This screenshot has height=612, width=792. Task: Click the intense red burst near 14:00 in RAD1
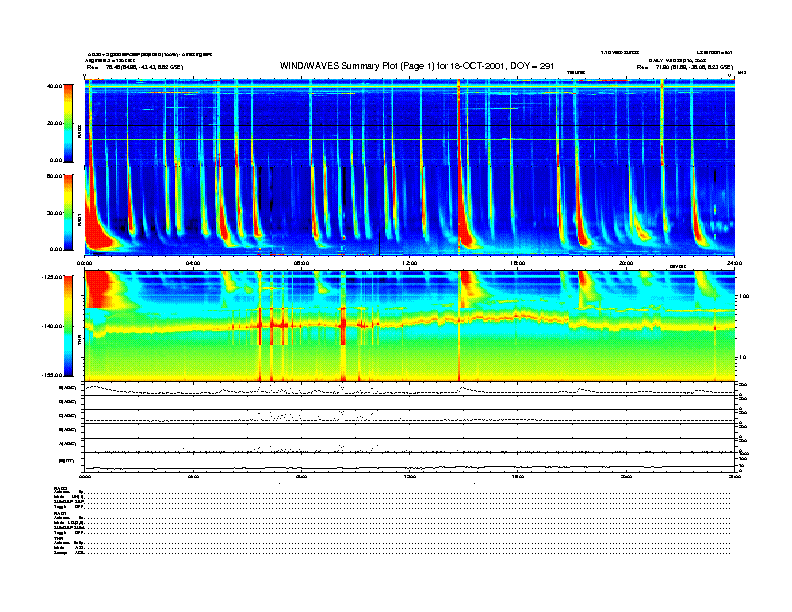(x=467, y=230)
